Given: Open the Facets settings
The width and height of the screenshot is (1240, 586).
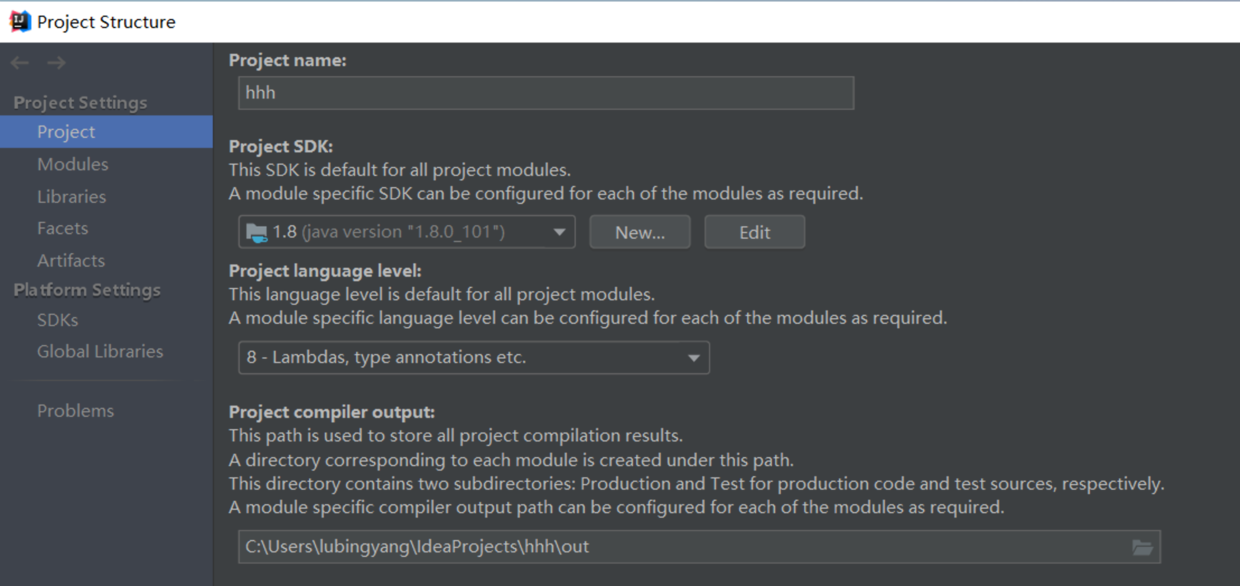Looking at the screenshot, I should pos(62,228).
